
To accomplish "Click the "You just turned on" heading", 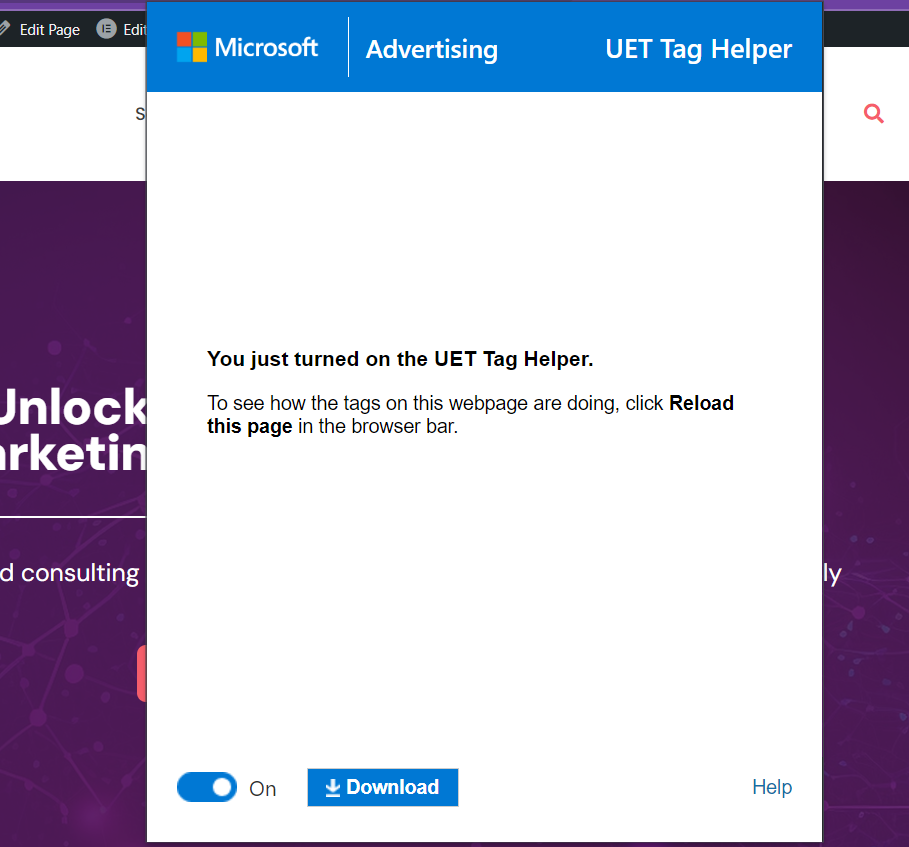I will pyautogui.click(x=401, y=359).
